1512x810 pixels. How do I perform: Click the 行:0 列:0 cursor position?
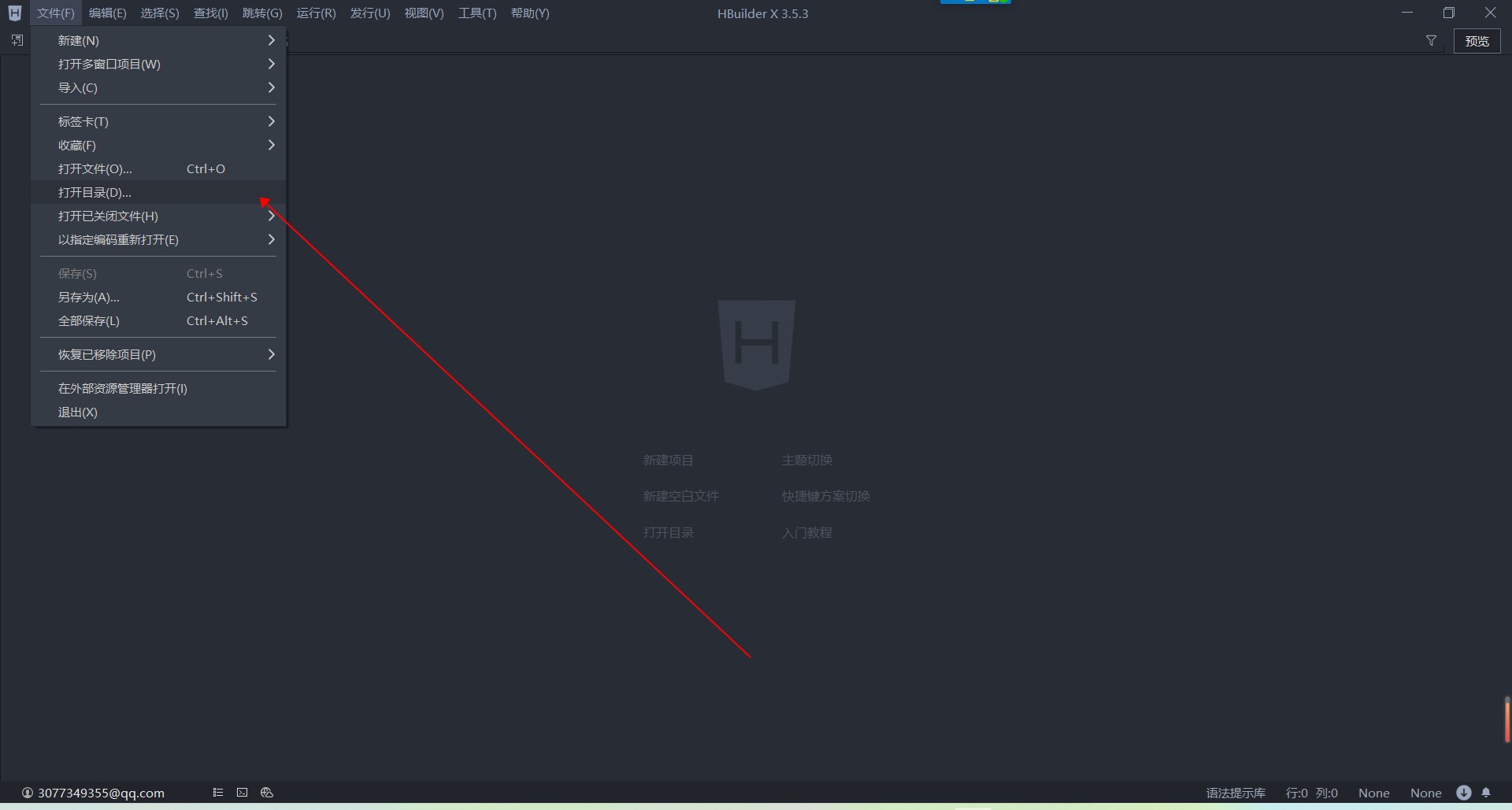point(1311,793)
